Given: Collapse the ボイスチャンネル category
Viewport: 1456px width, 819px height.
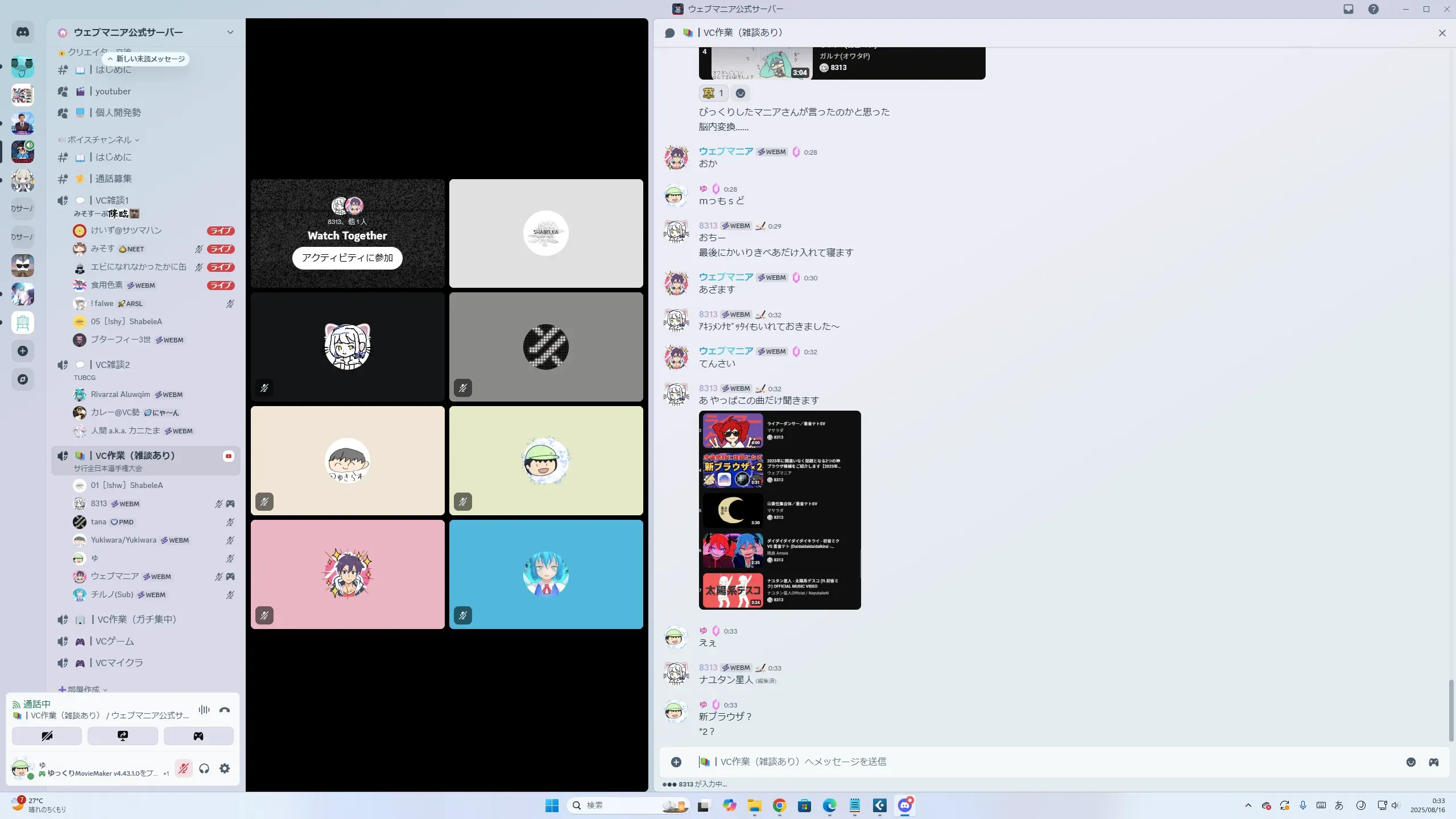Looking at the screenshot, I should [100, 140].
